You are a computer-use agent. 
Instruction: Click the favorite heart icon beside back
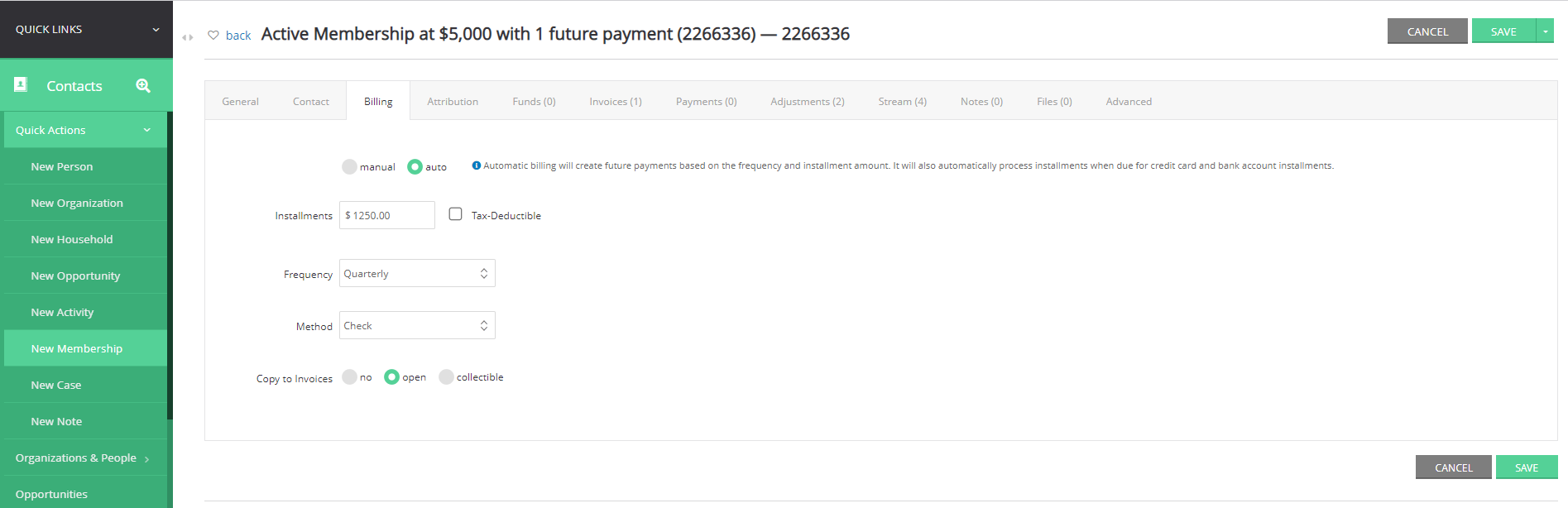(213, 35)
